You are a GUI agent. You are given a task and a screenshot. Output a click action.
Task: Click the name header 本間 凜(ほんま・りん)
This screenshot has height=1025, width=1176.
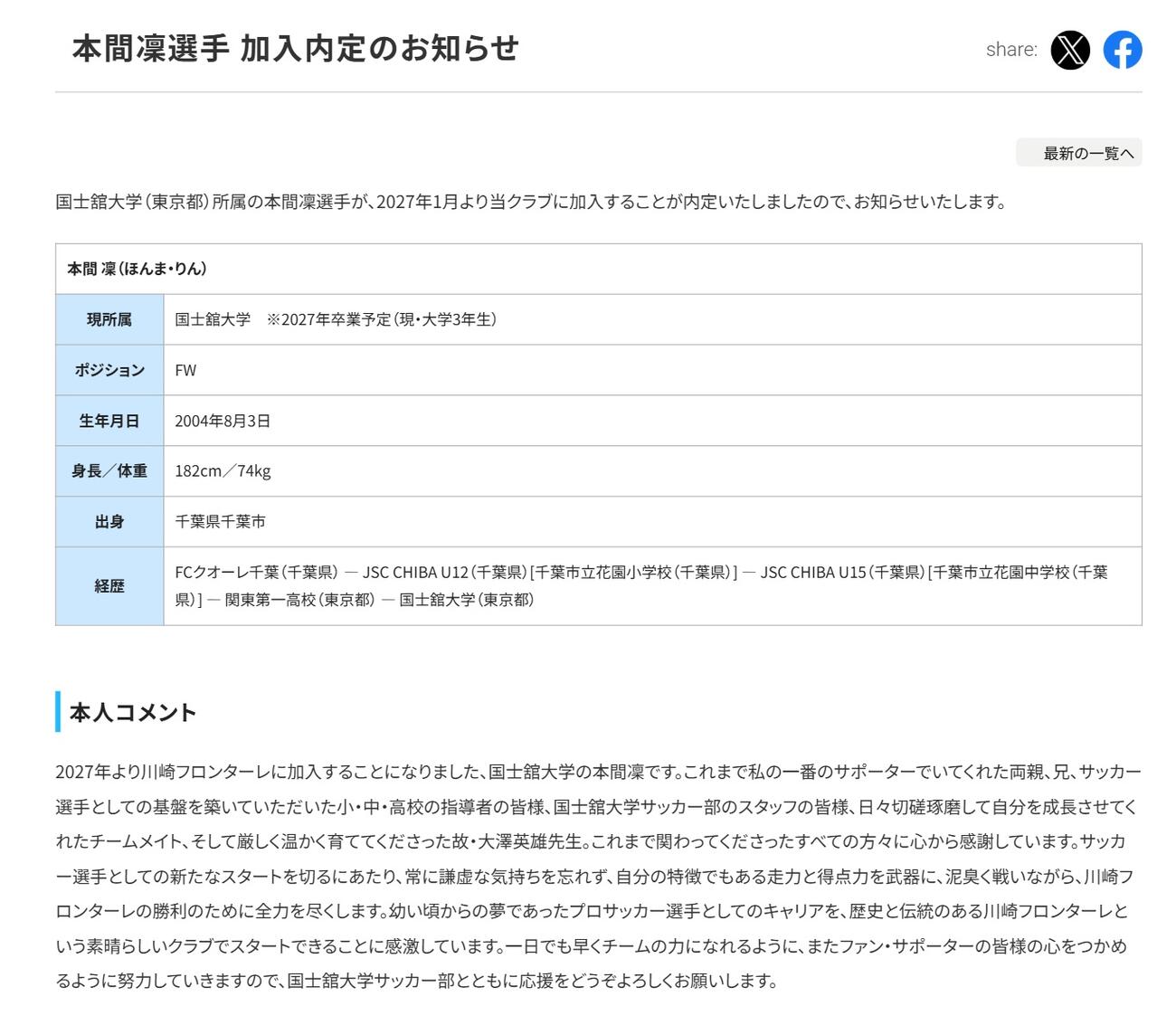pyautogui.click(x=137, y=269)
